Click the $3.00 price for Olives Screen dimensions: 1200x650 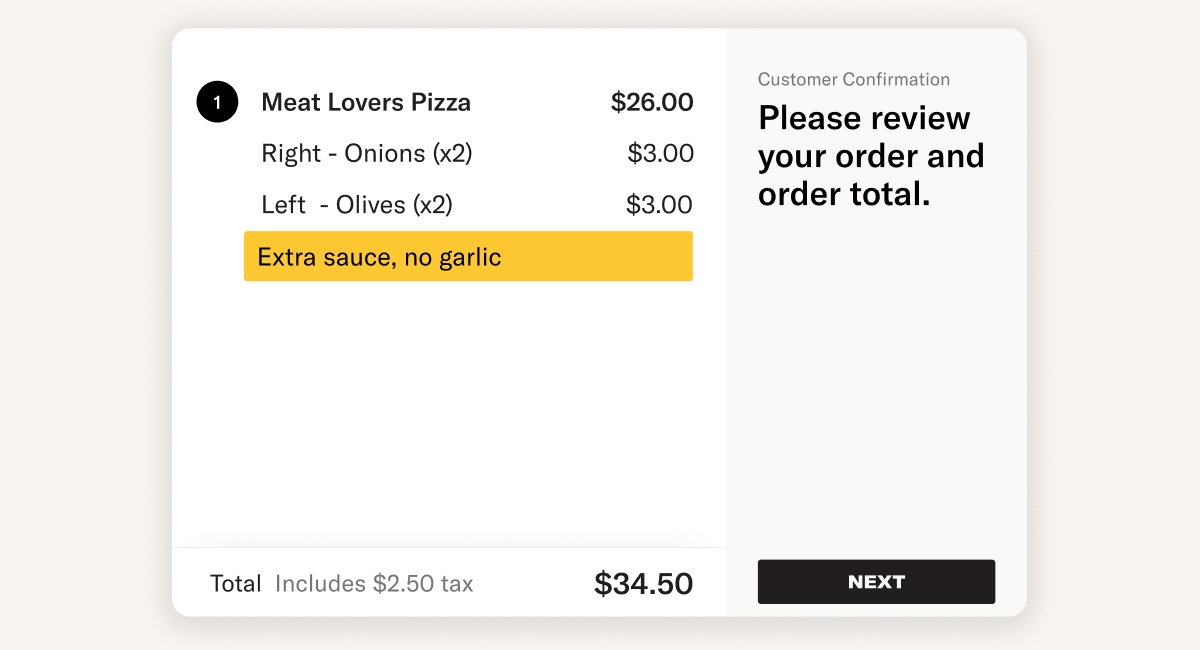(659, 205)
